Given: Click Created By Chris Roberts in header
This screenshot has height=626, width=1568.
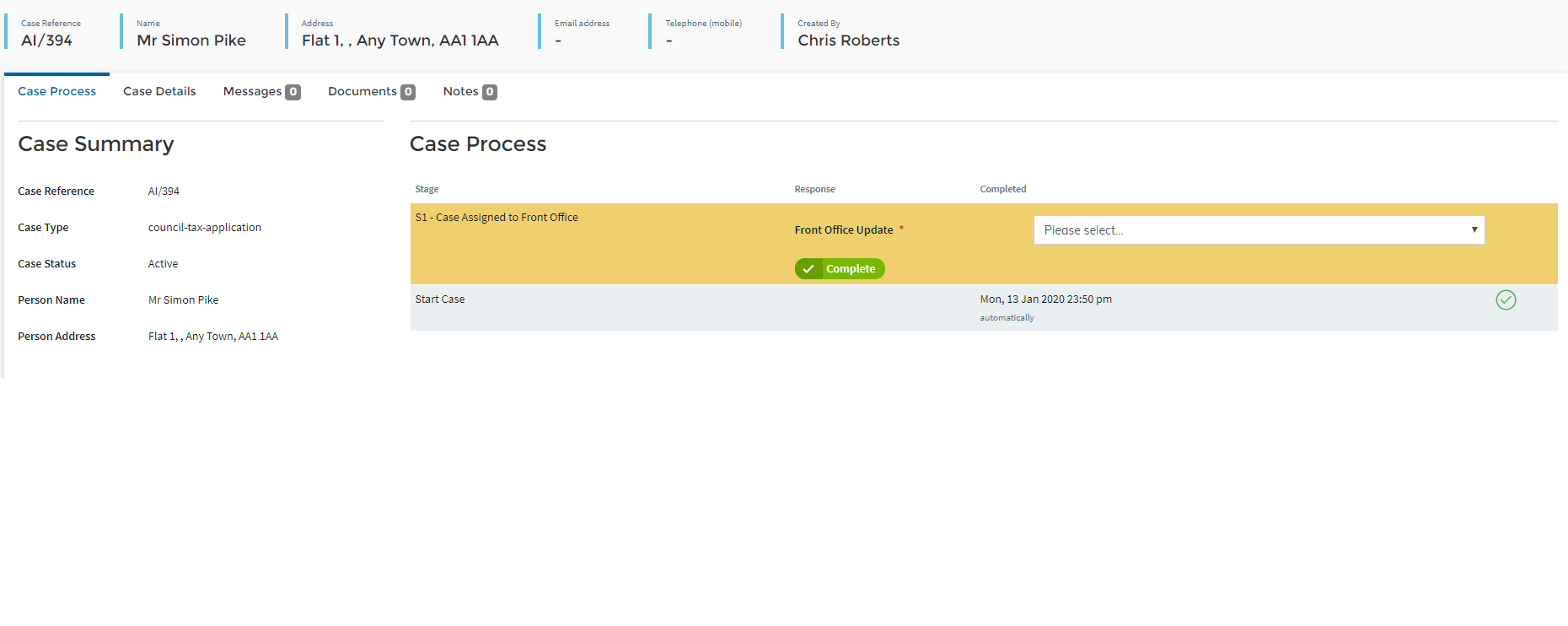Looking at the screenshot, I should (x=848, y=40).
